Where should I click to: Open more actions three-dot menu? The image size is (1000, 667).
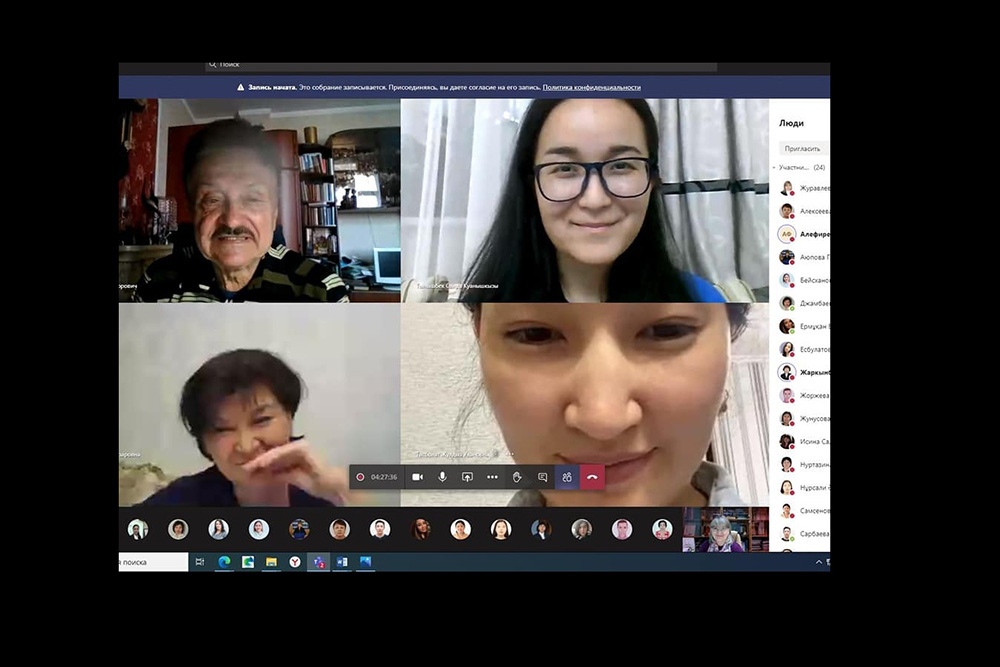pos(492,477)
